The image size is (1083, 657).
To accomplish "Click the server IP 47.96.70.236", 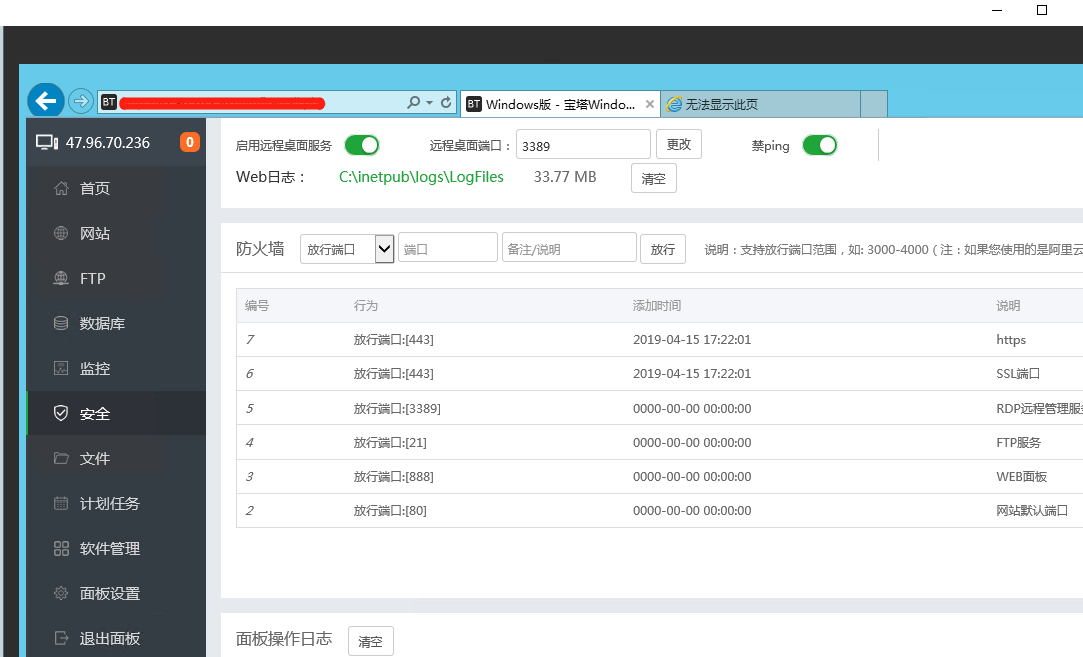I will [x=108, y=142].
